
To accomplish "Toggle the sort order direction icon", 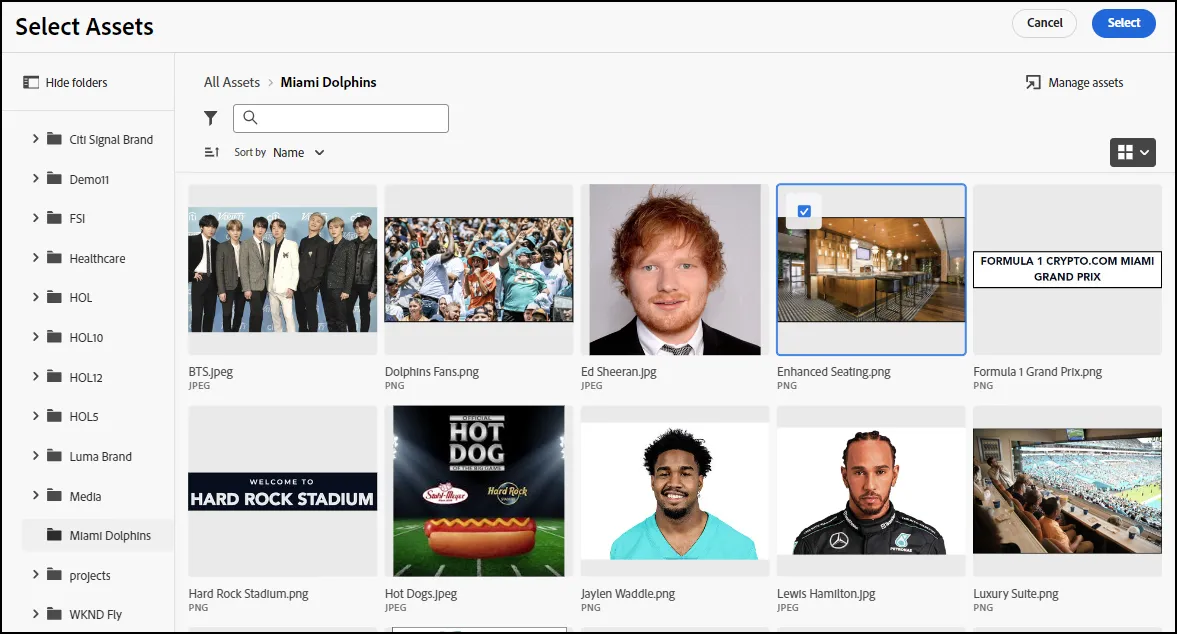I will pos(212,152).
